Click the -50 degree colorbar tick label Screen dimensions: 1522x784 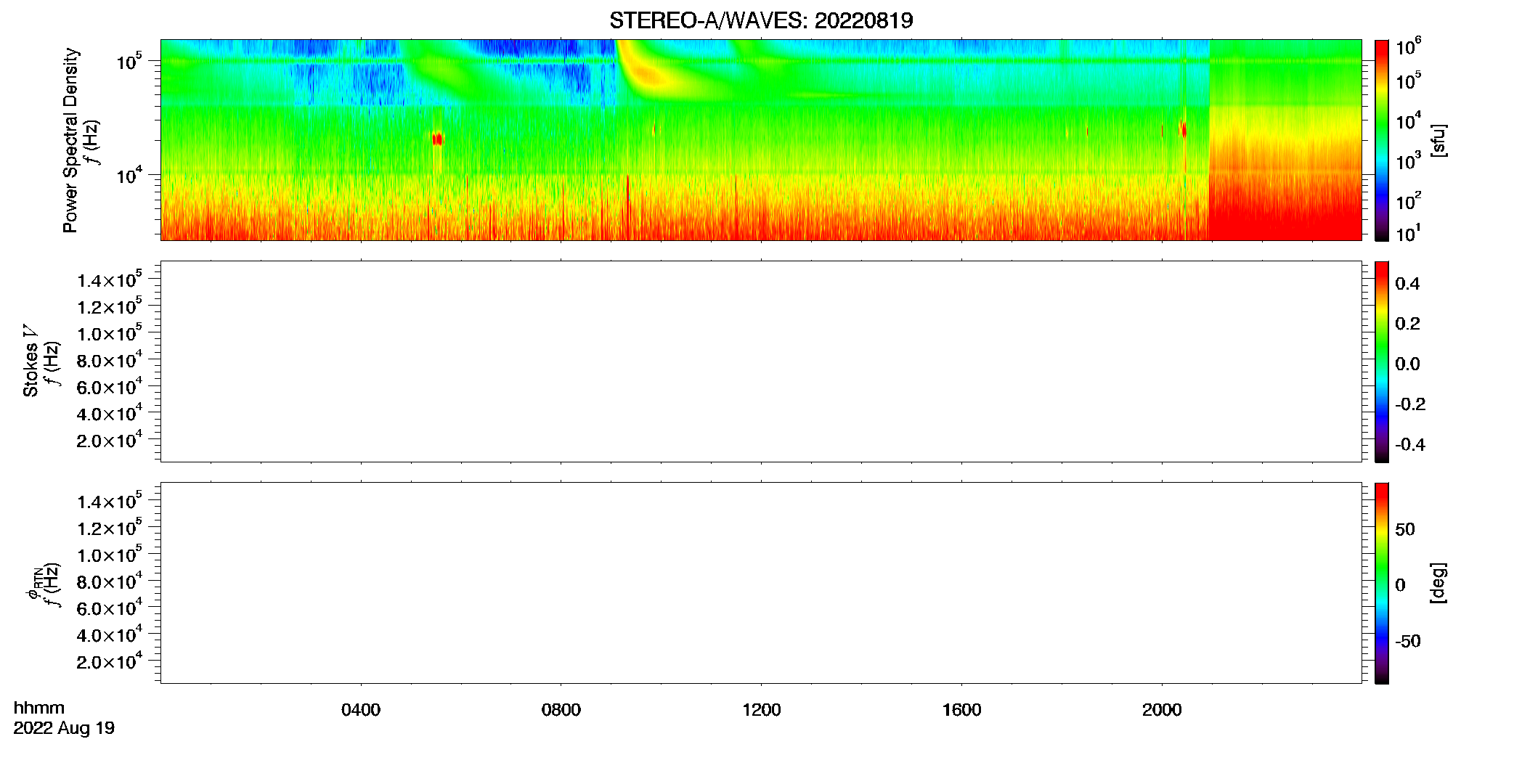tap(1408, 642)
